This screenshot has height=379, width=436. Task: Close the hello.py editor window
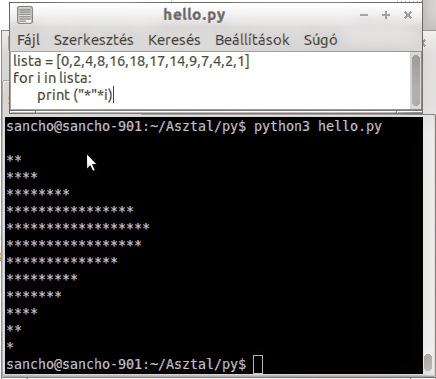click(408, 15)
